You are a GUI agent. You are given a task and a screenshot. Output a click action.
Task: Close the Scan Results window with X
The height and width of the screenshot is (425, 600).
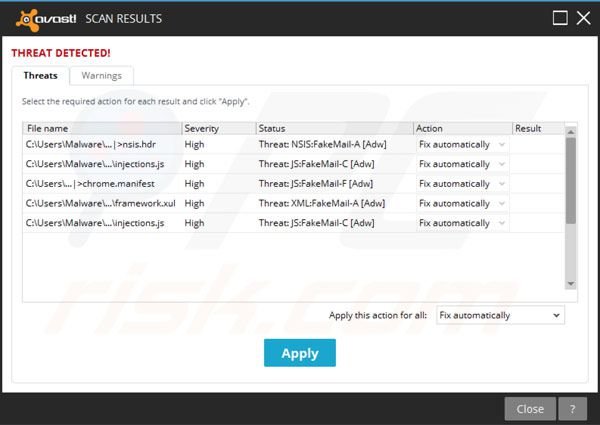coord(584,18)
